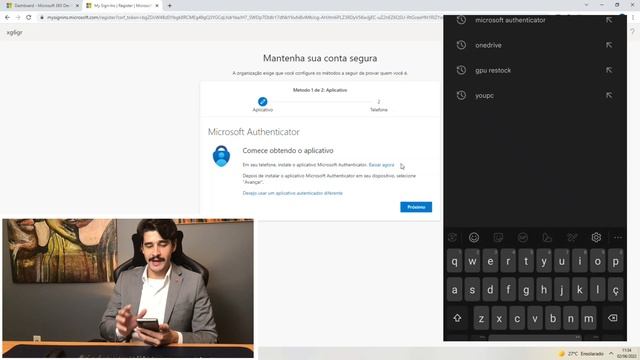The height and width of the screenshot is (360, 640).
Task: Click the weather widget in the taskbar
Action: pos(581,353)
